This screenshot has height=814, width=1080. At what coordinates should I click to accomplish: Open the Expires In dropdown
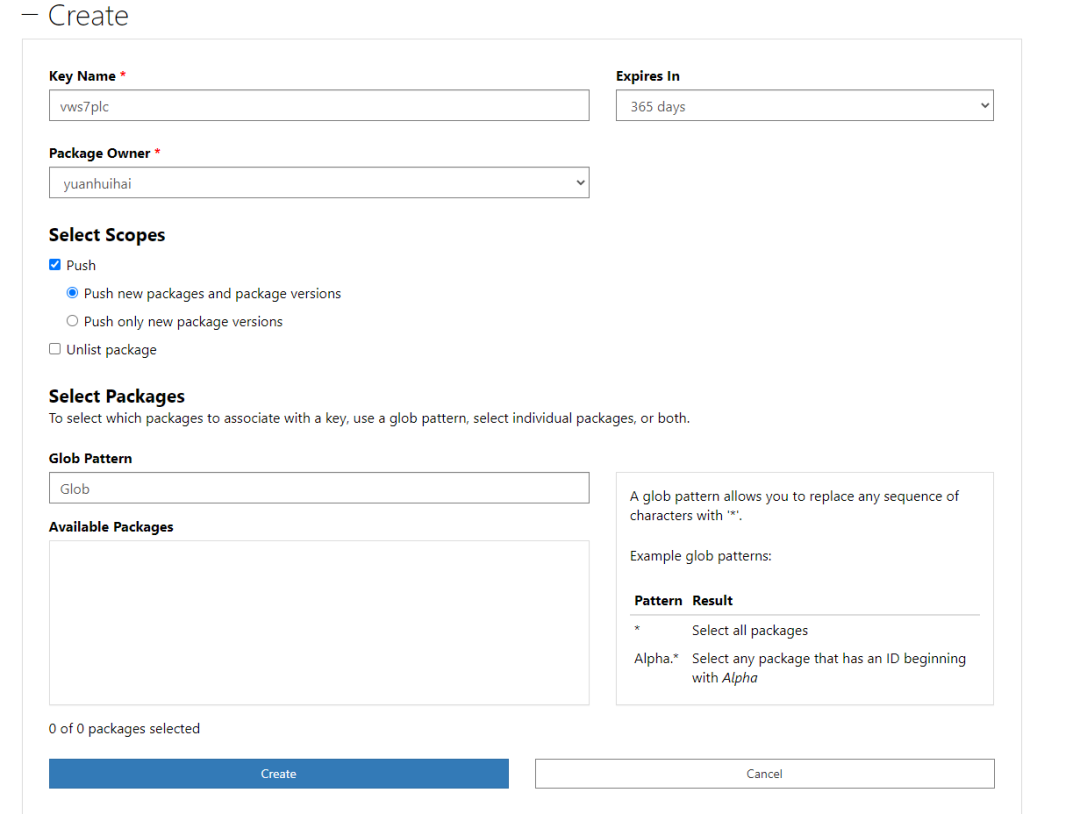point(804,106)
